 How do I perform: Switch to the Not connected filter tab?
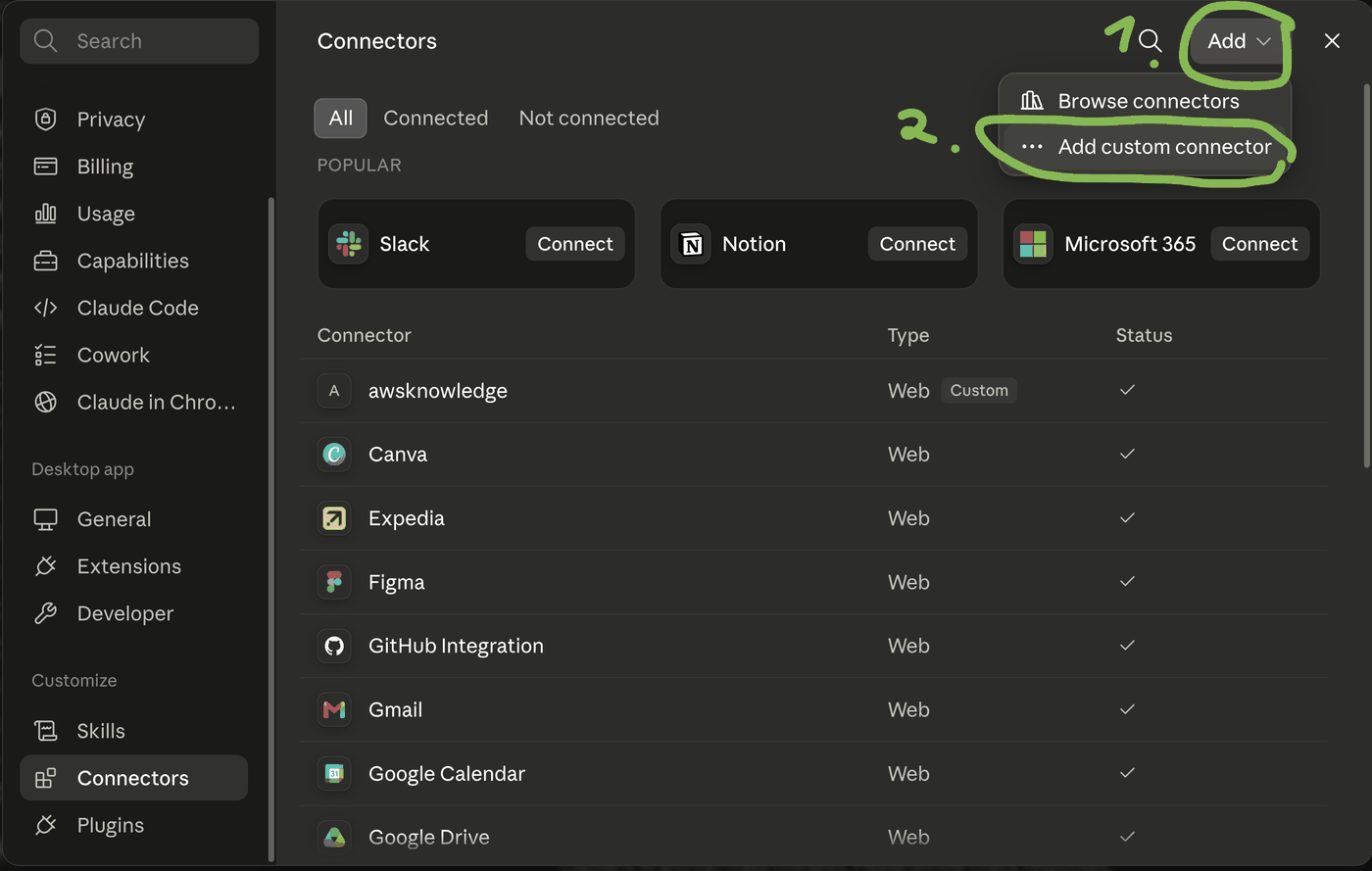point(589,119)
